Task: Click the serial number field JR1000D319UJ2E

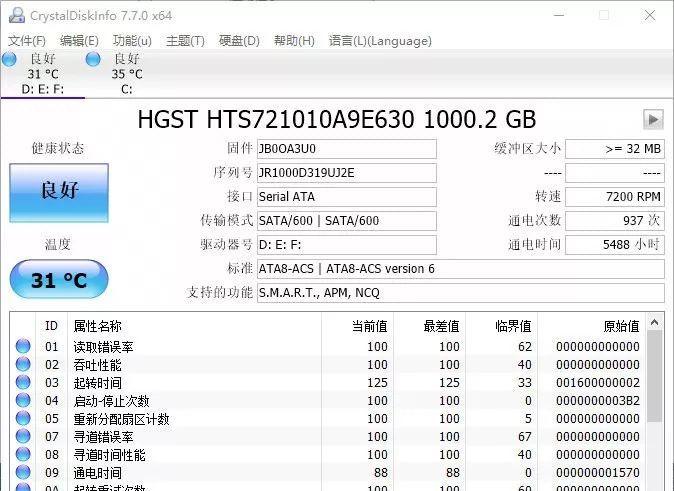Action: (347, 173)
